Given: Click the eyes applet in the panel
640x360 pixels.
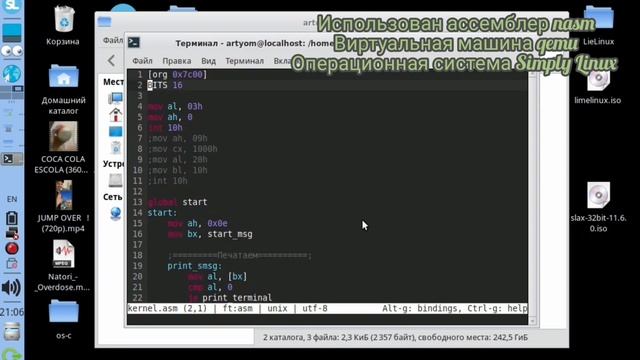Looking at the screenshot, I should (12, 51).
